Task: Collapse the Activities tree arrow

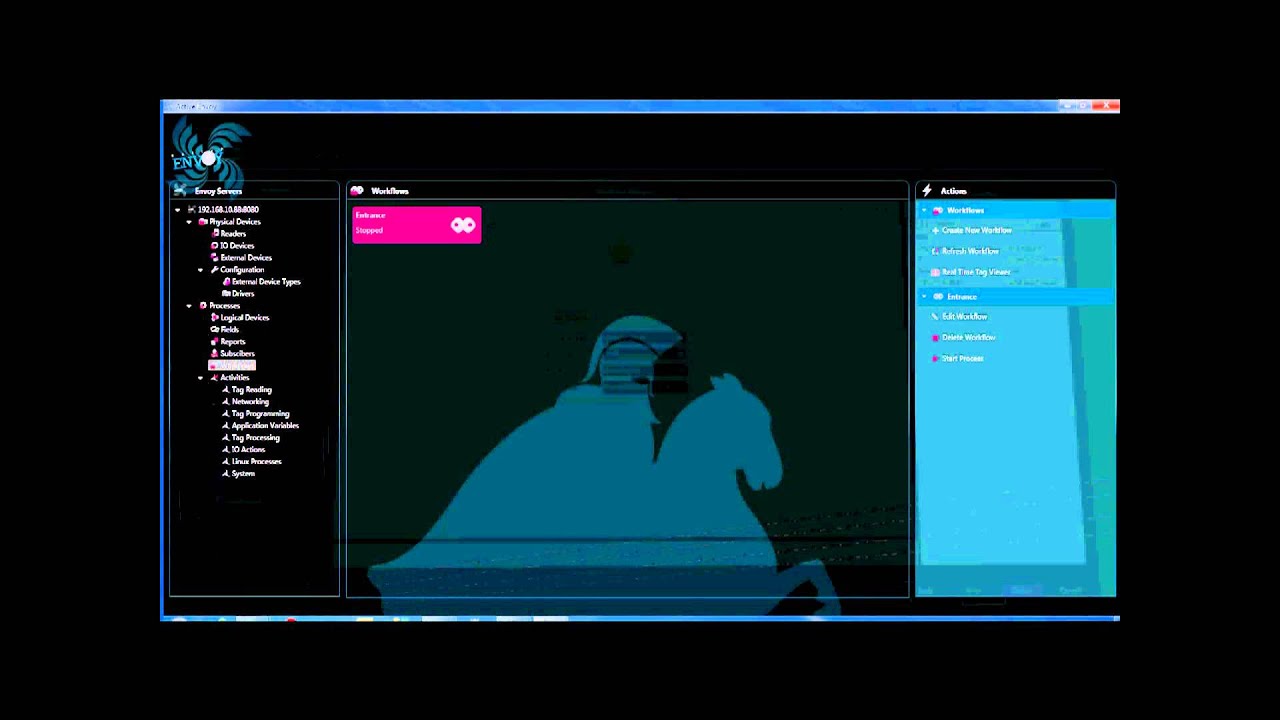Action: [x=200, y=378]
